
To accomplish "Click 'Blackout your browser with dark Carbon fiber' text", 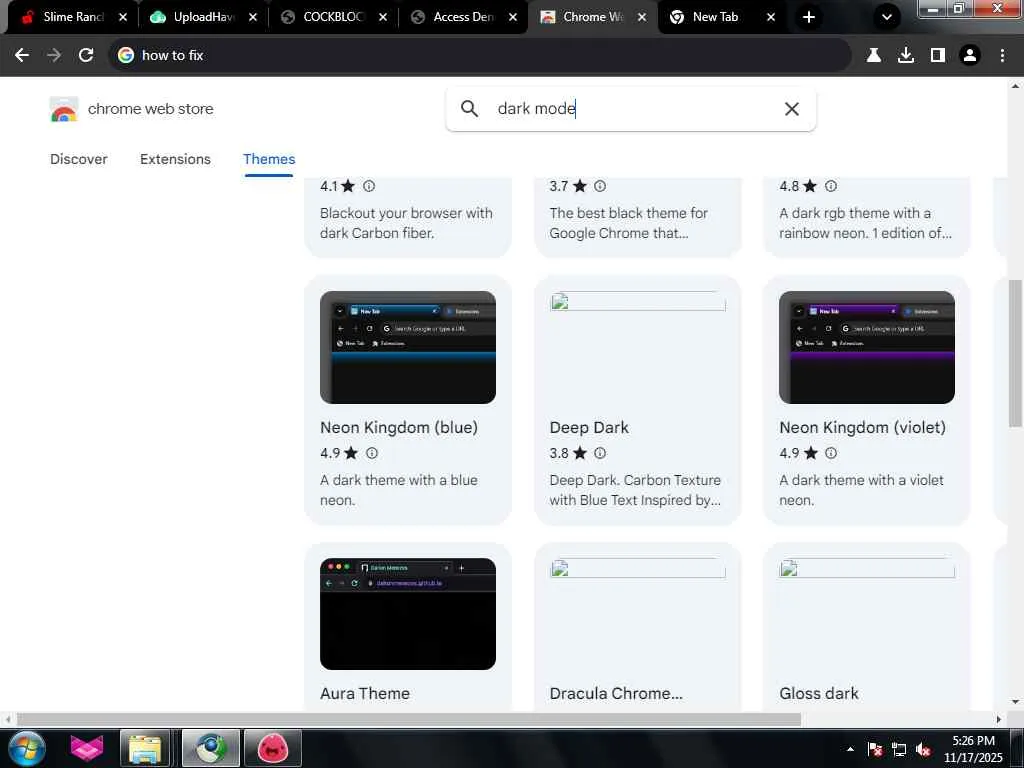I will (406, 223).
